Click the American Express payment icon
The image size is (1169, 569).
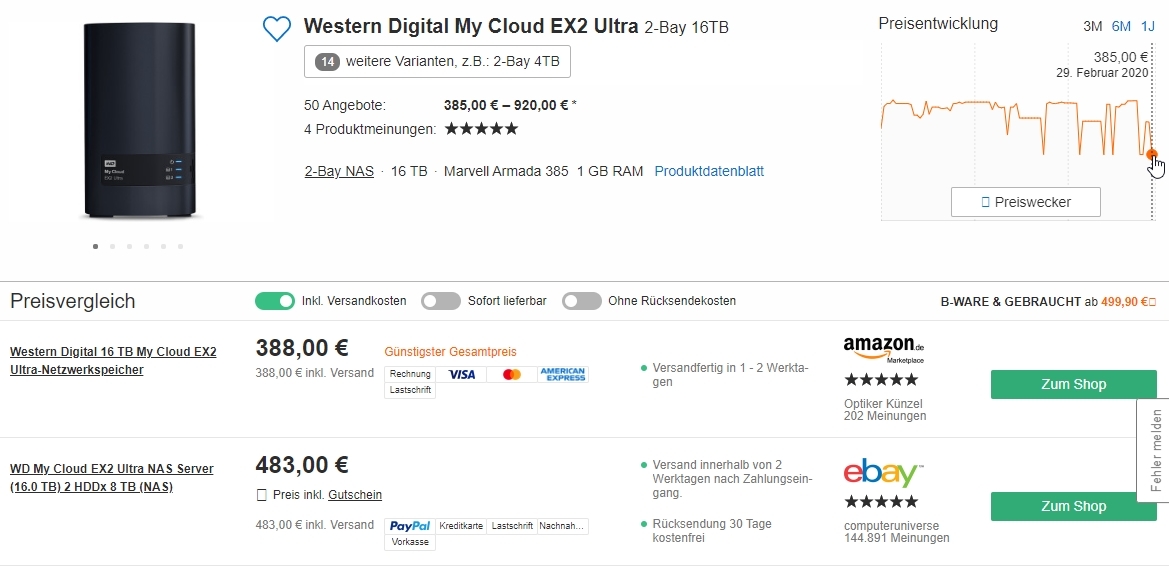tap(563, 374)
